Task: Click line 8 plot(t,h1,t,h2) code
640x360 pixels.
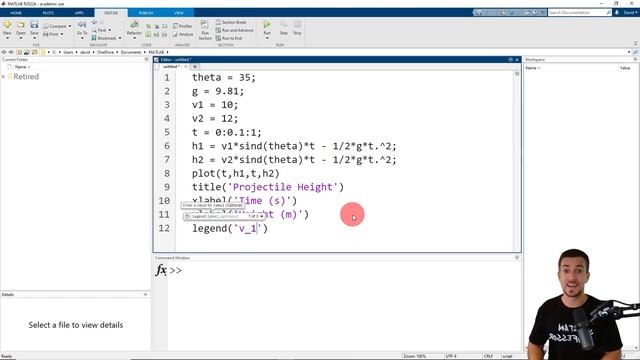Action: pyautogui.click(x=236, y=173)
